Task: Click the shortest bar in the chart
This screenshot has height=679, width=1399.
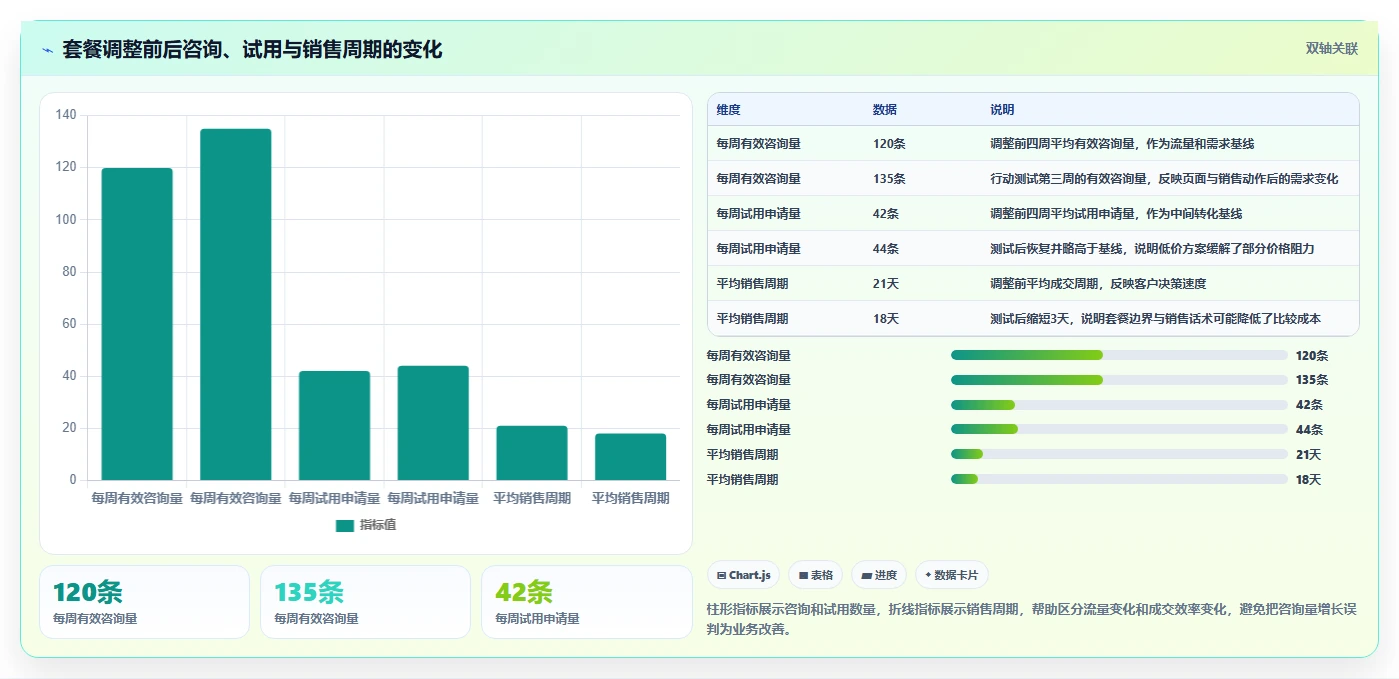Action: tap(630, 457)
